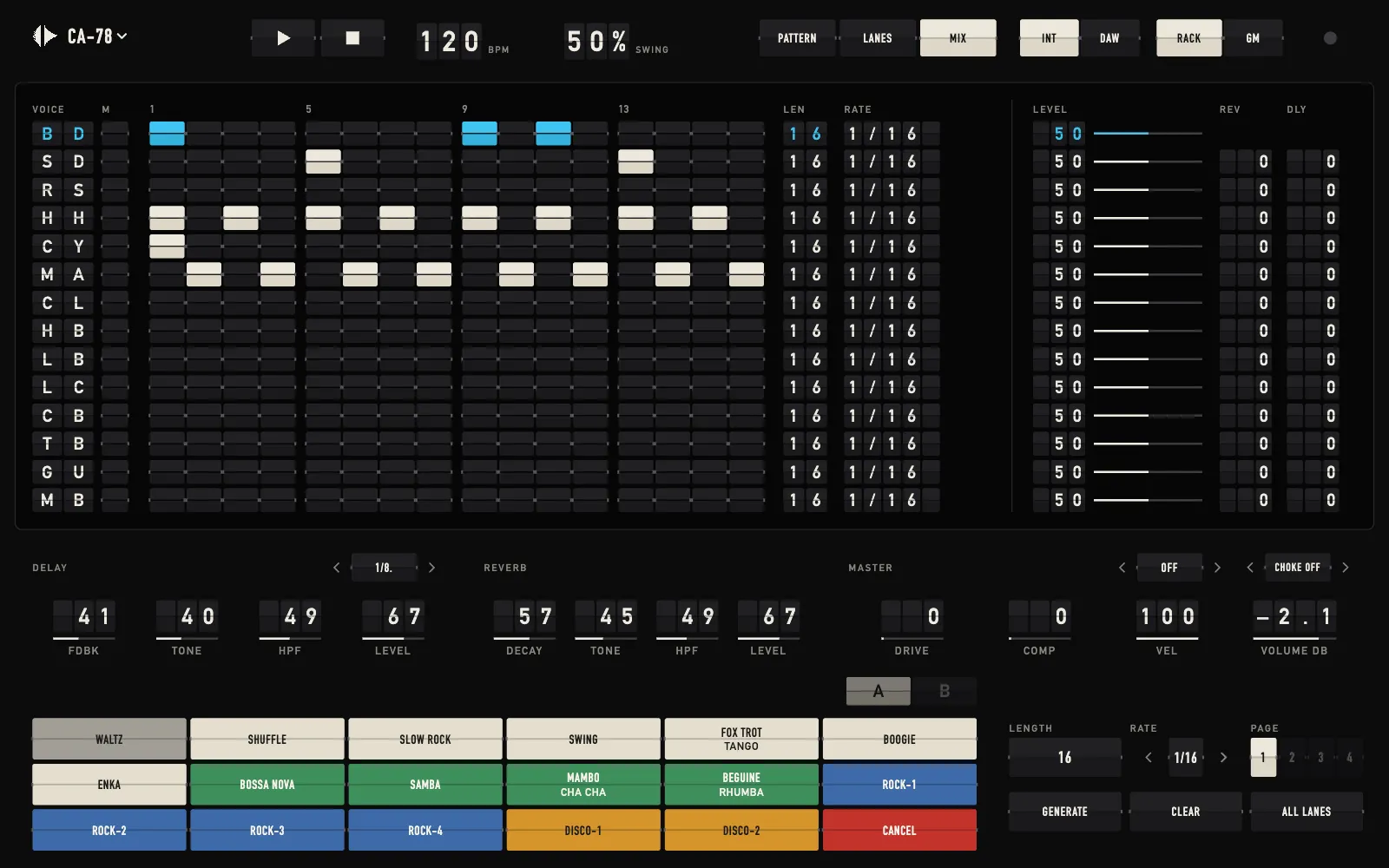This screenshot has width=1389, height=868.
Task: Click the ALL LANES button
Action: [x=1307, y=812]
